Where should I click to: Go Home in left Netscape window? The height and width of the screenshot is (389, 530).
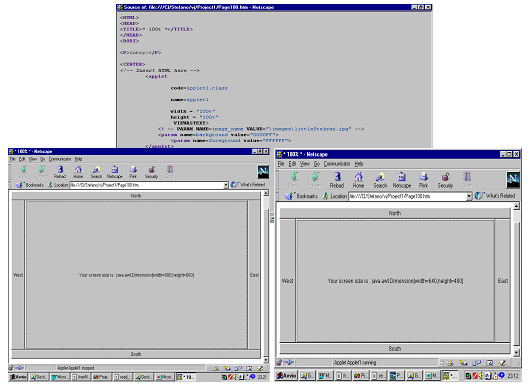click(78, 172)
